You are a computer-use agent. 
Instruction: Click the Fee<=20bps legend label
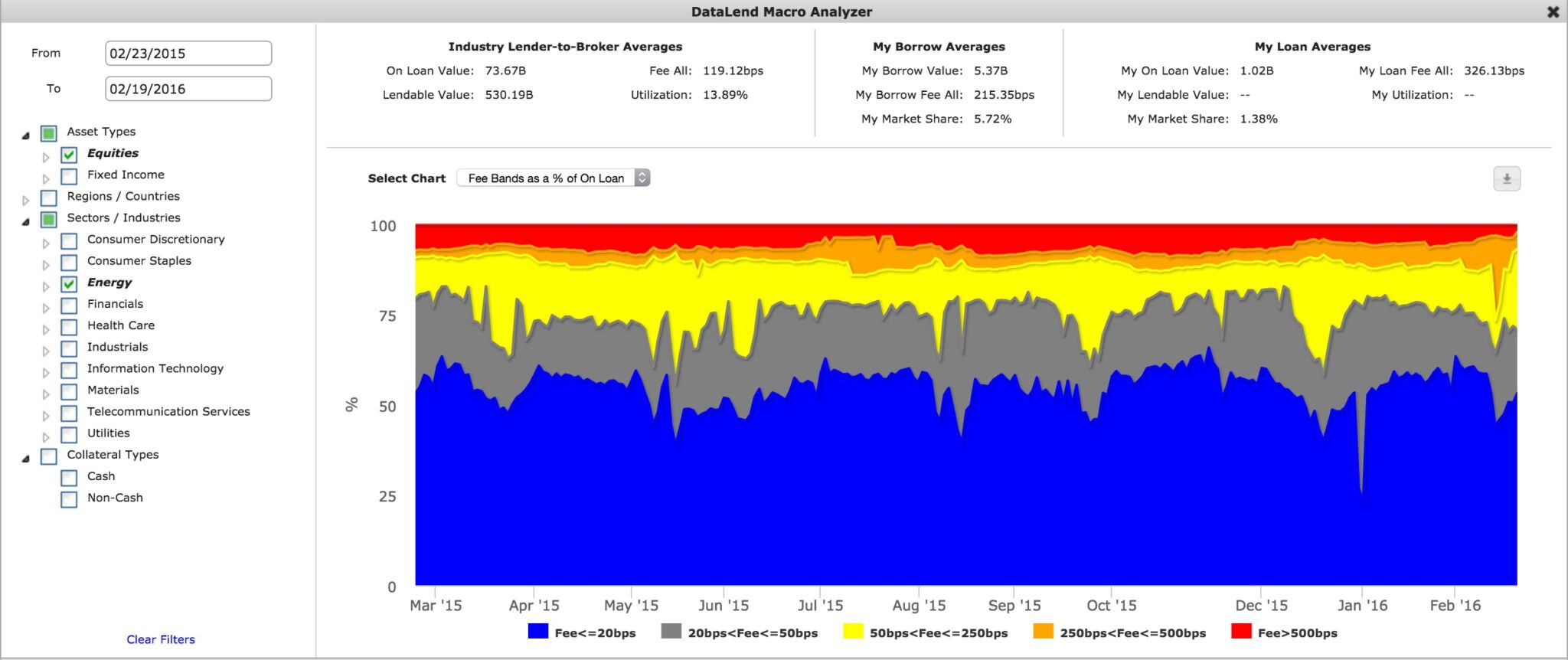(595, 633)
